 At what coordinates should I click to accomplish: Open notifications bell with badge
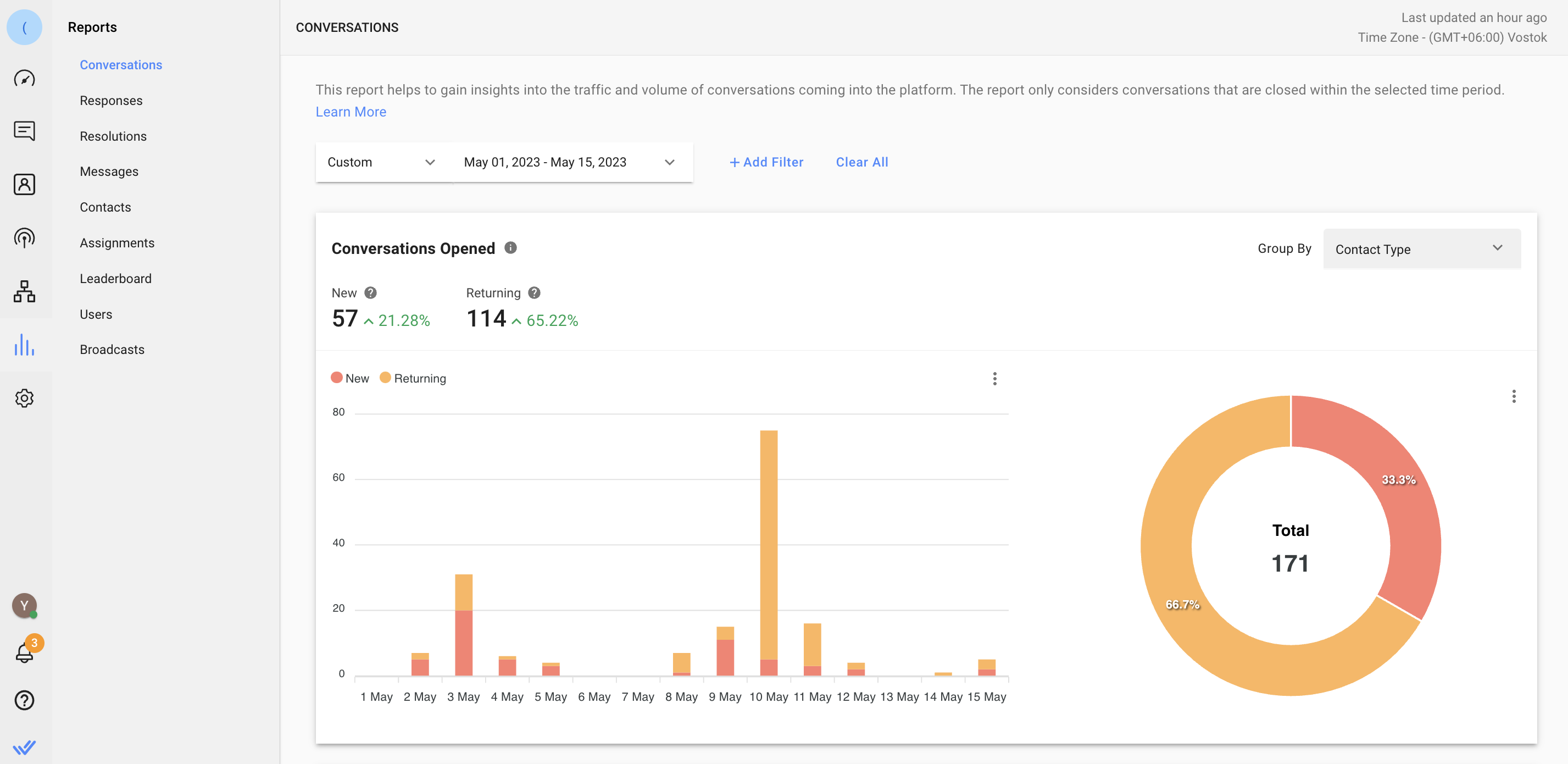point(24,652)
